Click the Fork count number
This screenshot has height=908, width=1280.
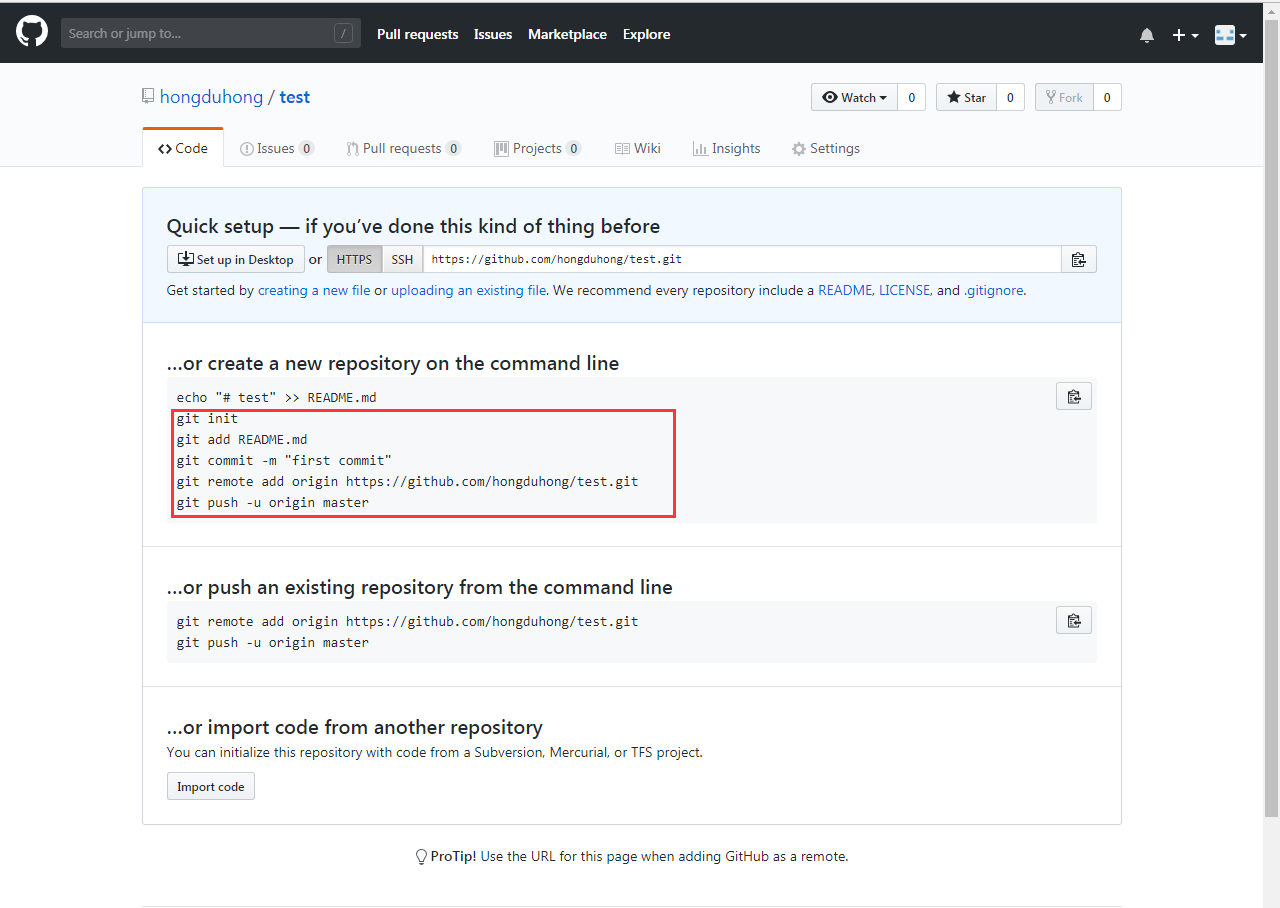coord(1107,97)
